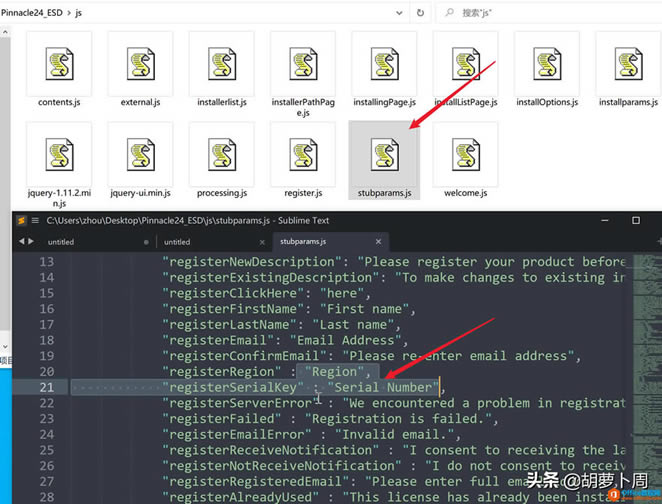Maximize the Sublime Text window
Viewport: 662px width, 504px height.
tap(636, 220)
